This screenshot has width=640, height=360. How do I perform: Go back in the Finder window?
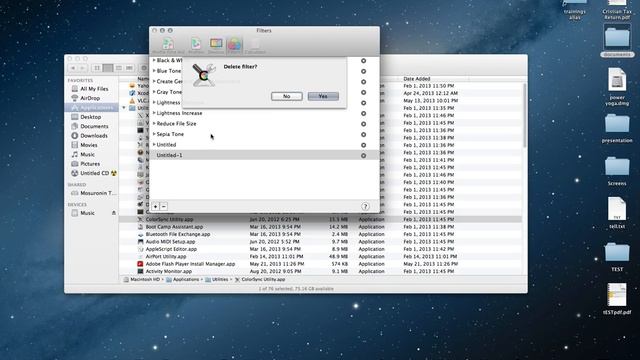coord(73,68)
